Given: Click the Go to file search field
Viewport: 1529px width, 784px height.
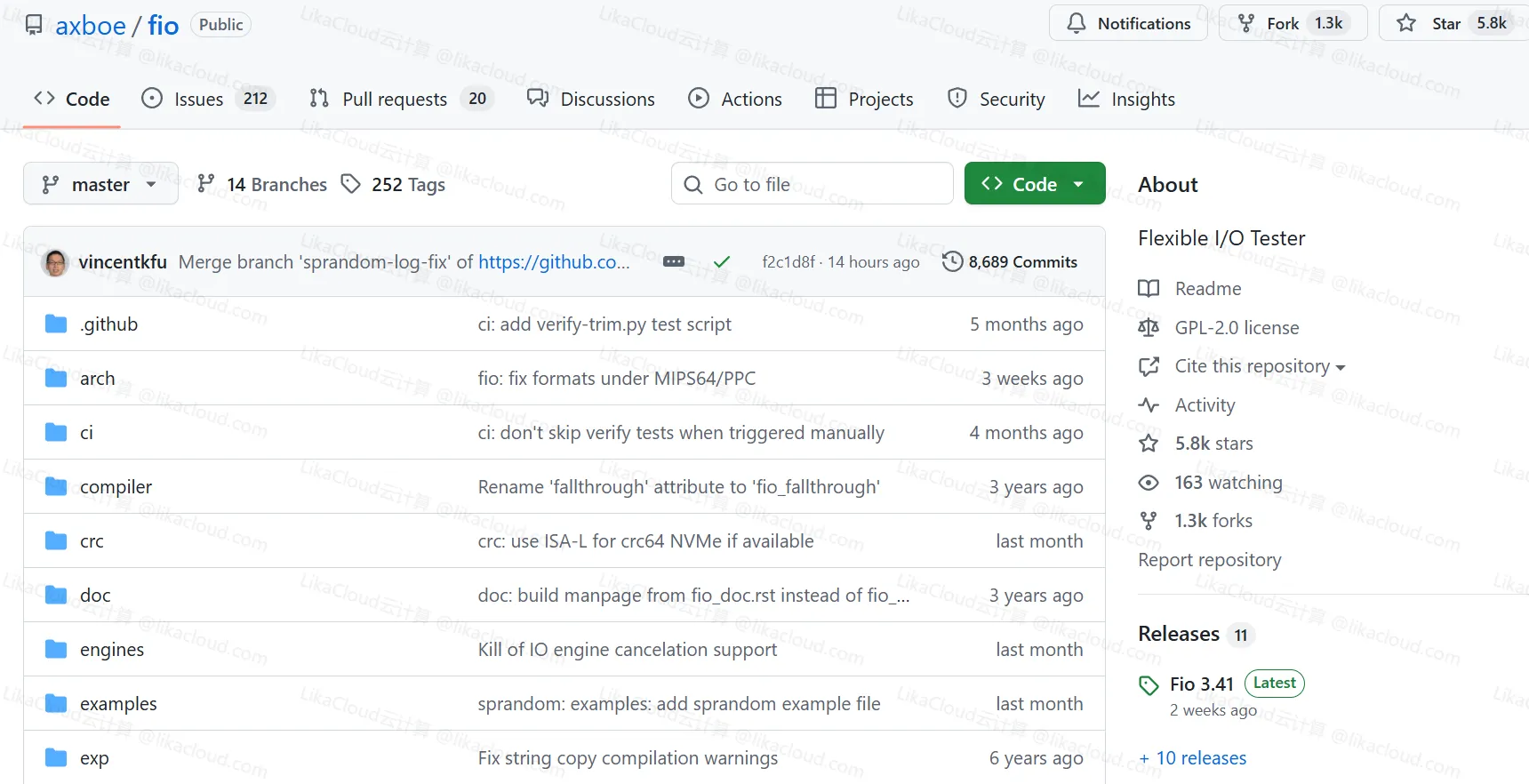Looking at the screenshot, I should [813, 184].
